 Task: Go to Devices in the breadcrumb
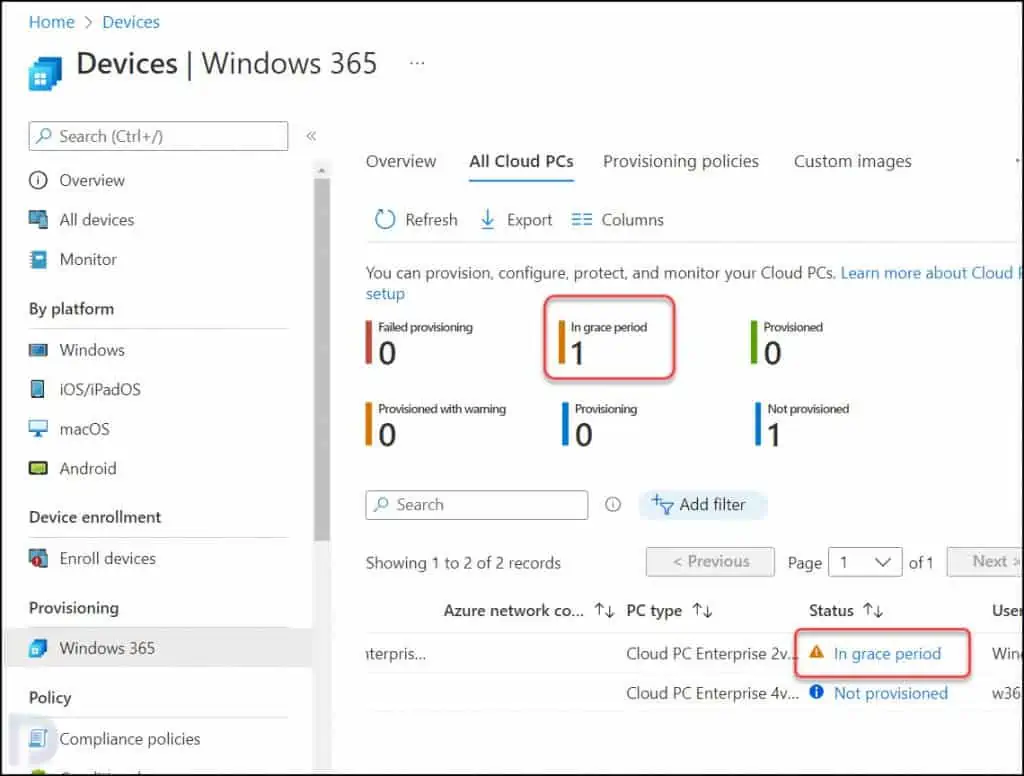click(x=131, y=22)
